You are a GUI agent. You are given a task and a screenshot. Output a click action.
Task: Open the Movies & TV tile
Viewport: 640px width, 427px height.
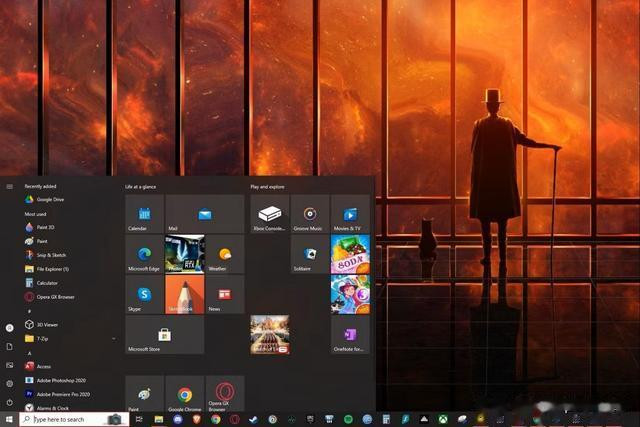click(350, 214)
